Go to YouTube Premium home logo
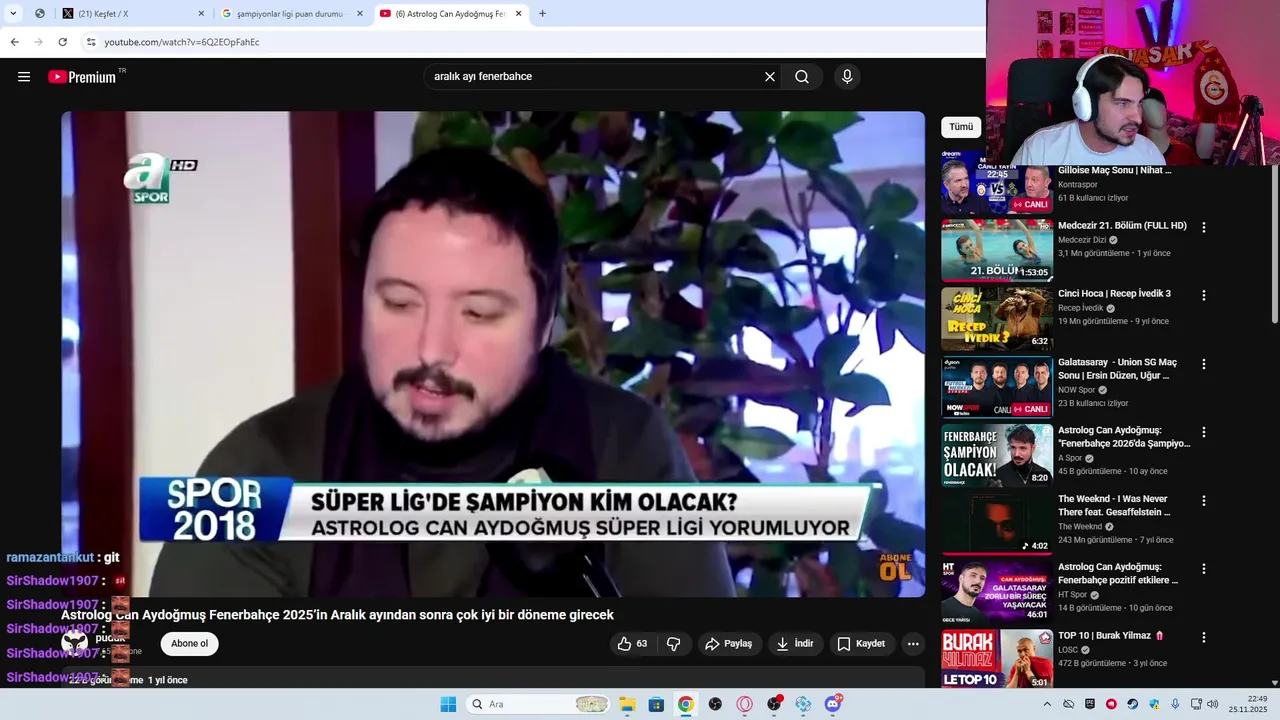This screenshot has height=720, width=1280. (83, 77)
